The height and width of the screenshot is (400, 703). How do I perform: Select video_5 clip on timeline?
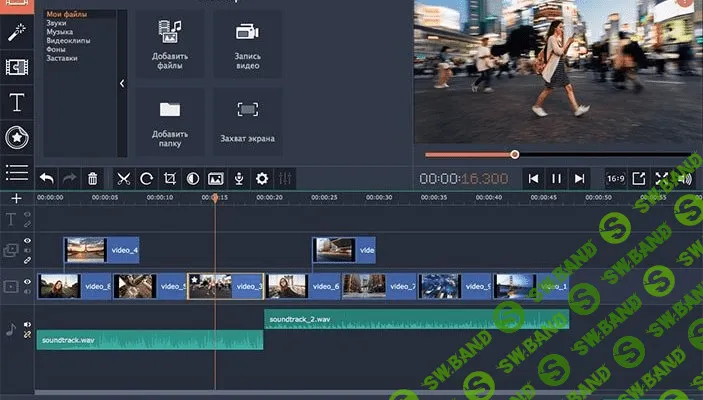pos(150,286)
